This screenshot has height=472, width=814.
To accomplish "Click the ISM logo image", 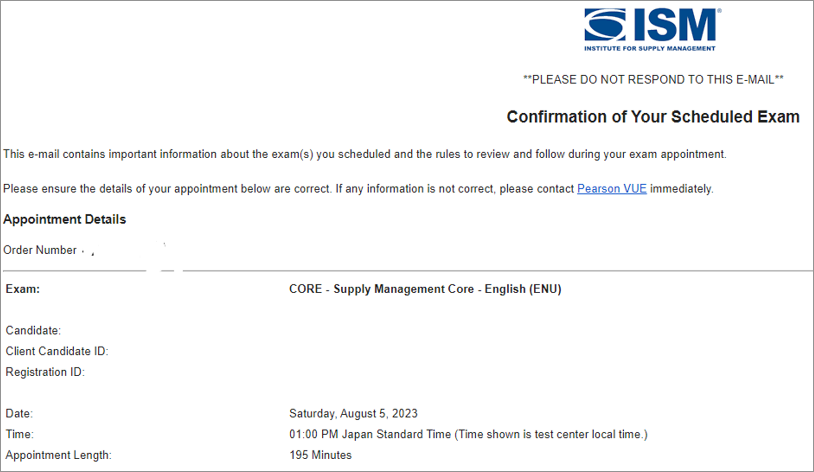I will click(x=652, y=30).
